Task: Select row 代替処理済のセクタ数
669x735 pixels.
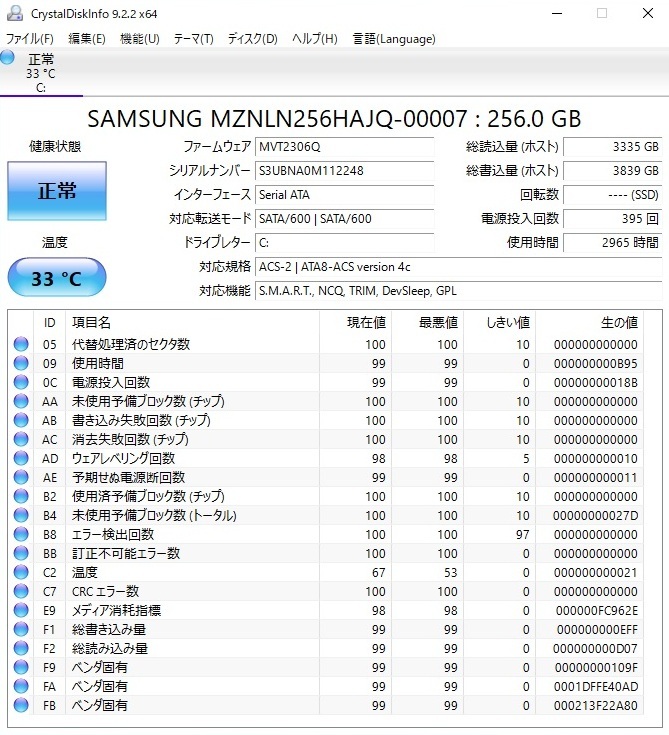Action: [x=326, y=344]
